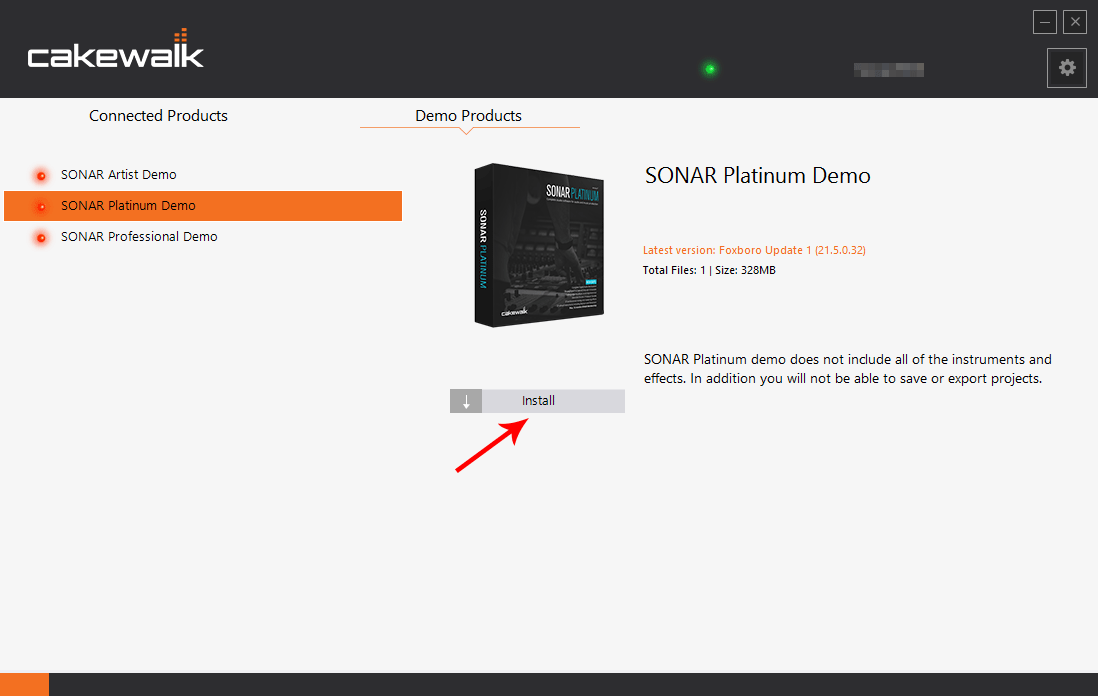
Task: Click red status dot beside SONAR Platinum Demo
Action: 41,207
